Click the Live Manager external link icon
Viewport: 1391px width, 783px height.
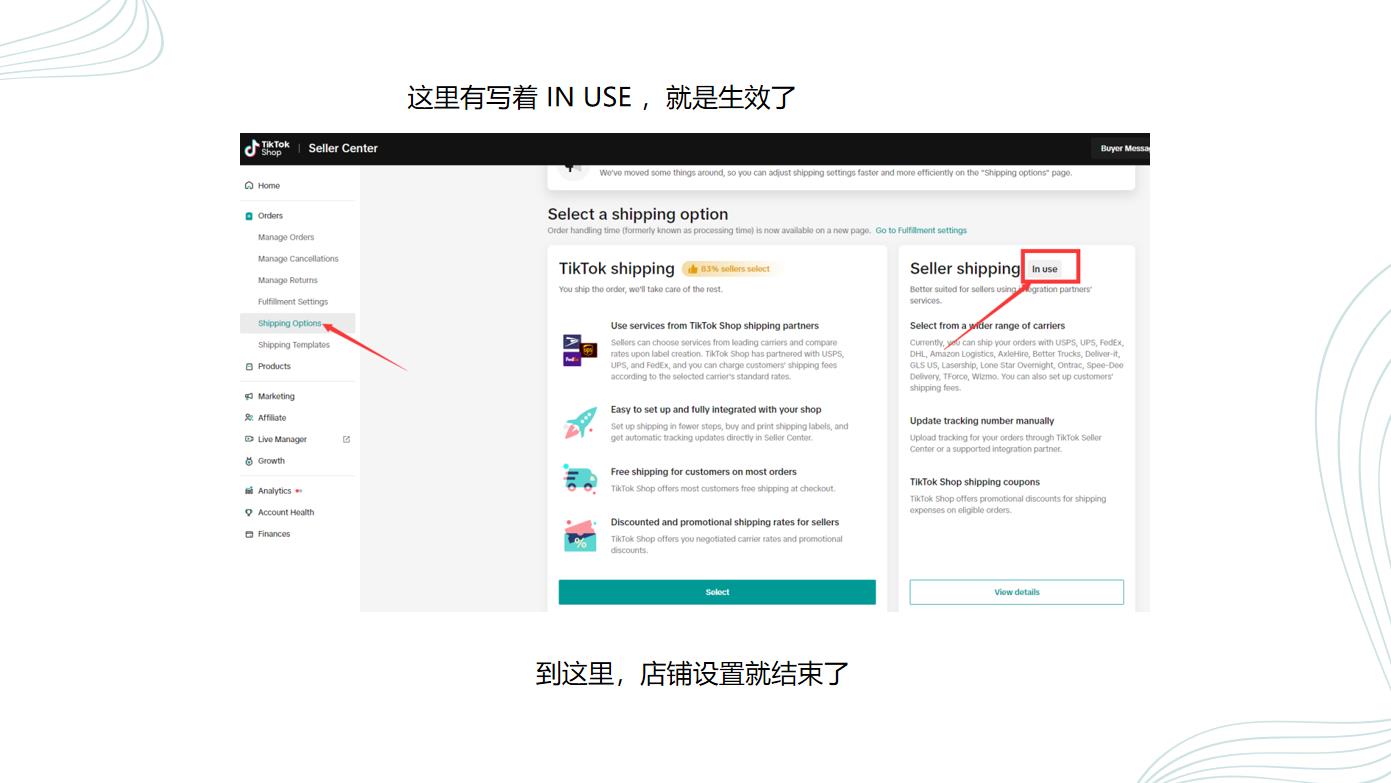[347, 440]
